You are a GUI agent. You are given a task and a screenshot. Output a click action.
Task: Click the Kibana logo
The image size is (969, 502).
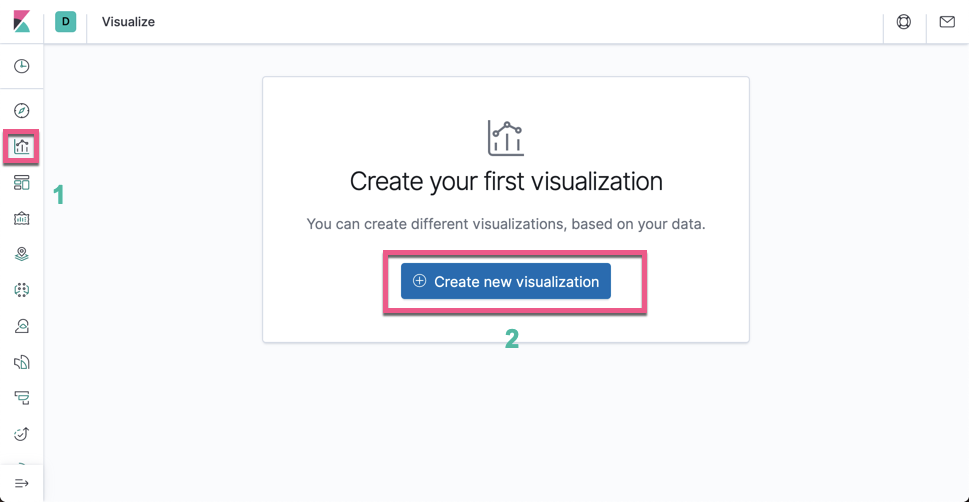click(21, 21)
